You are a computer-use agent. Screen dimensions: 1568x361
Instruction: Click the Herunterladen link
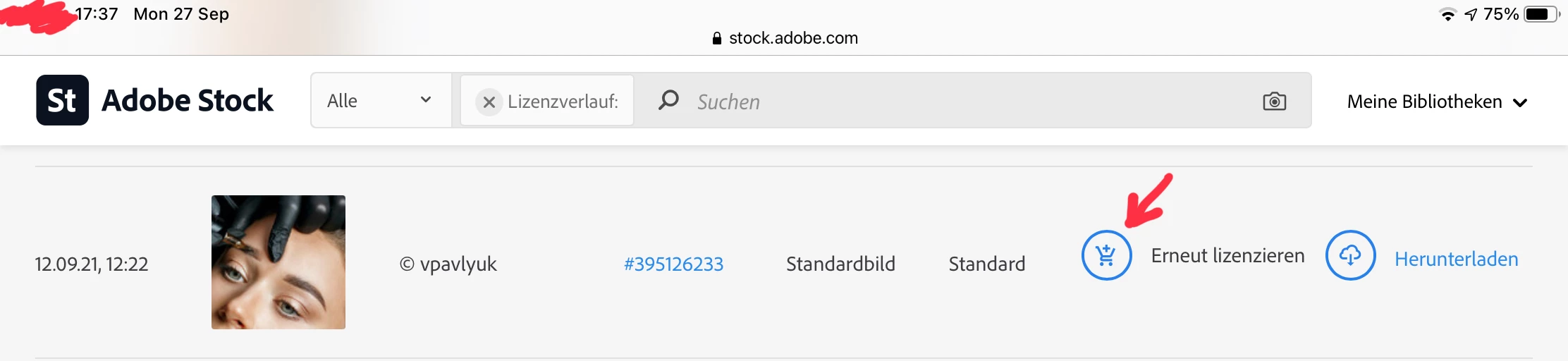(1456, 259)
